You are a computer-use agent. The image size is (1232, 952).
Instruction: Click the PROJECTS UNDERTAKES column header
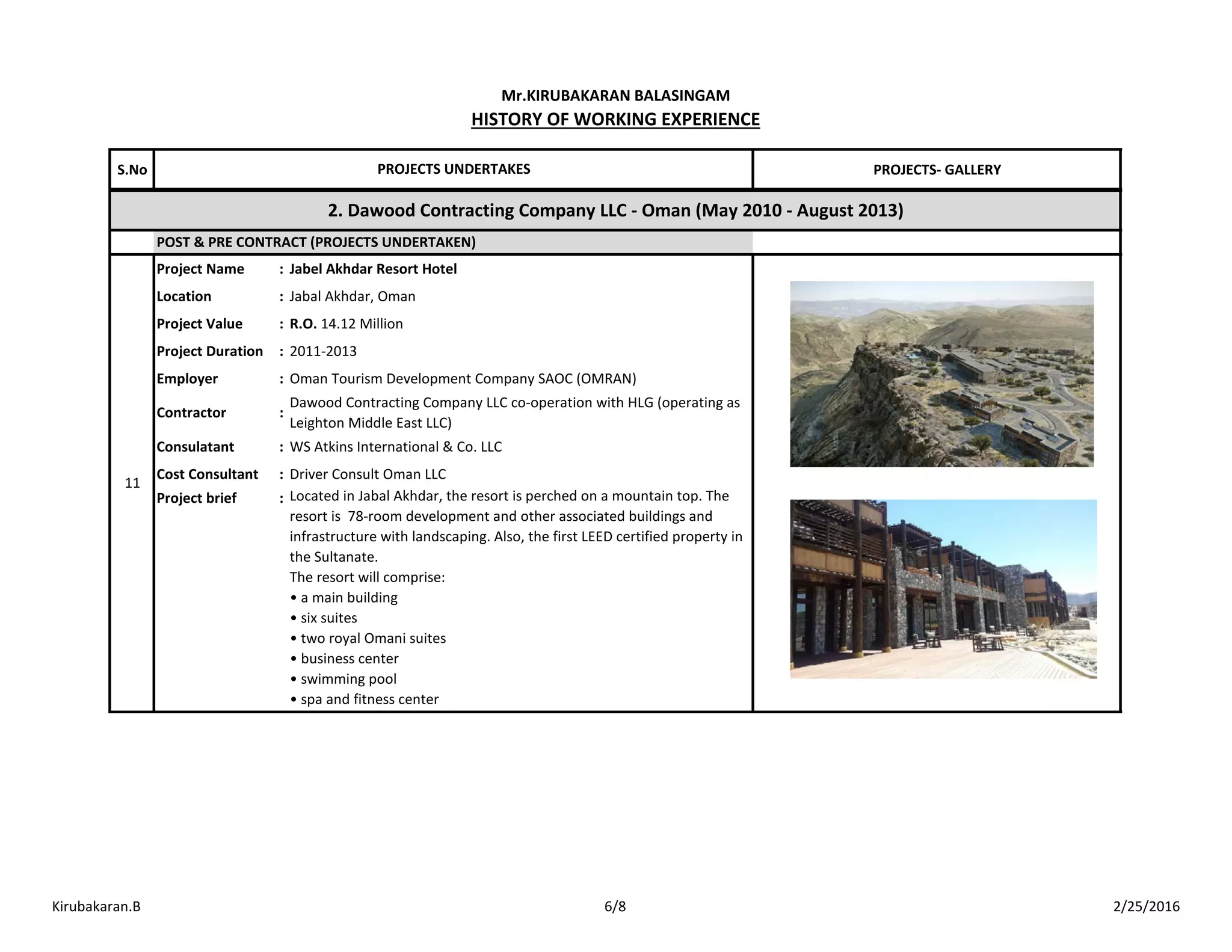click(x=454, y=170)
